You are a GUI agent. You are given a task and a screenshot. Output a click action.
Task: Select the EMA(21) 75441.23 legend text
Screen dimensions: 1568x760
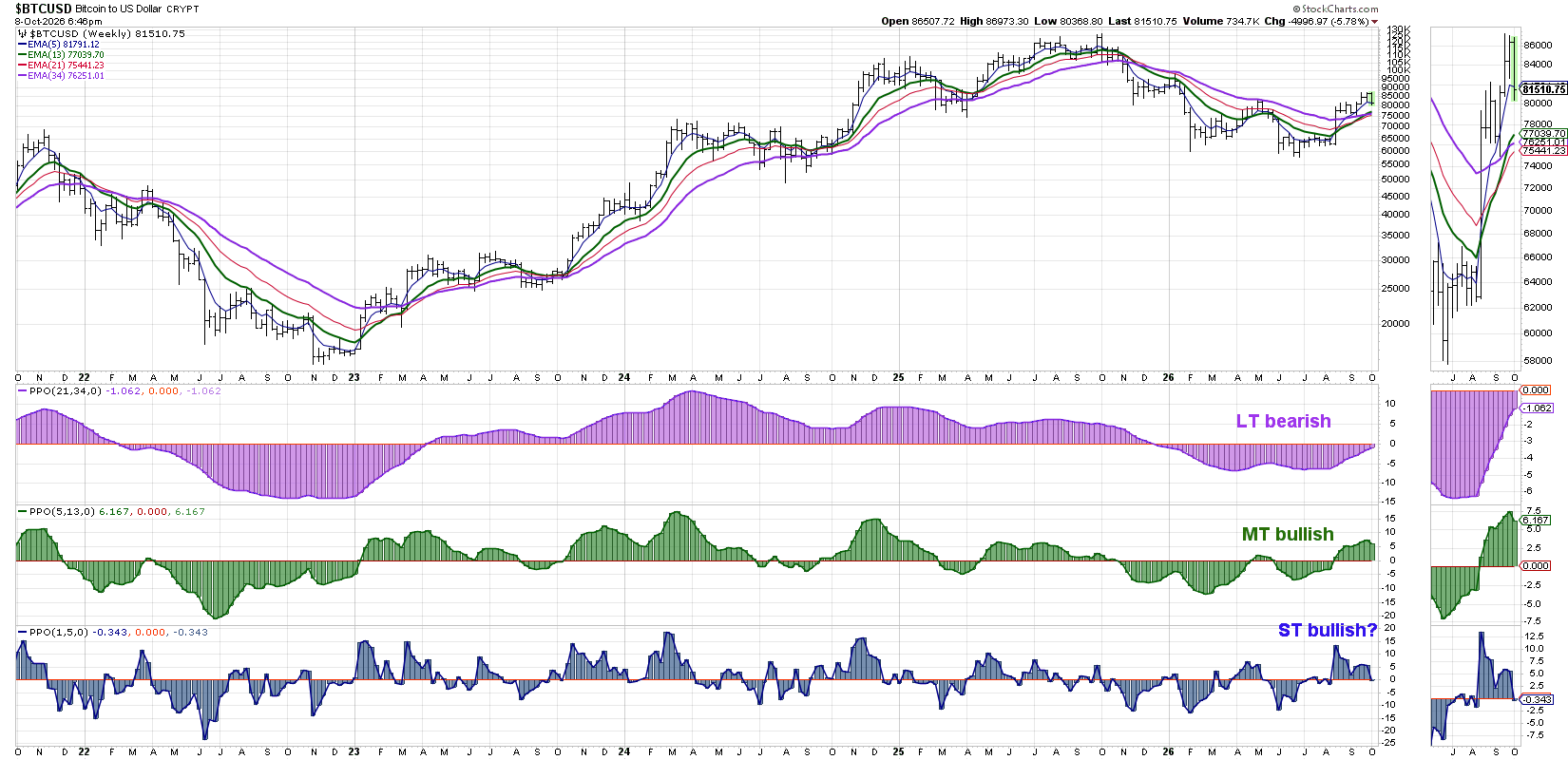[x=66, y=66]
